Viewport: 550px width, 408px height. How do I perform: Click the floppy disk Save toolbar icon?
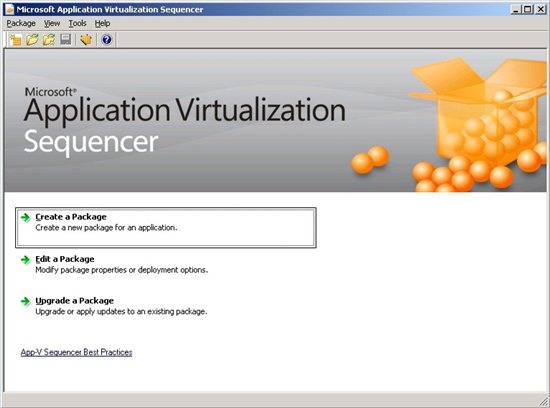coord(66,40)
